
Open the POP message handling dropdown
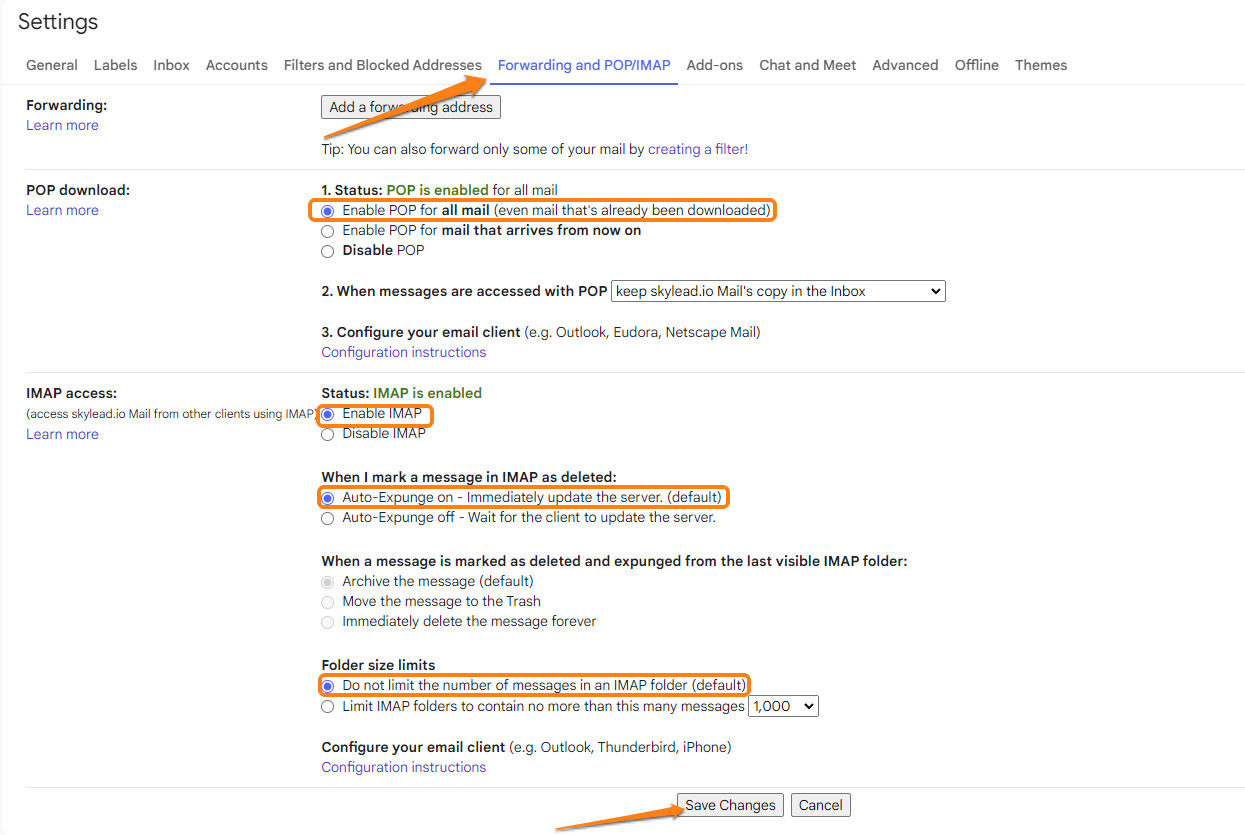point(778,290)
